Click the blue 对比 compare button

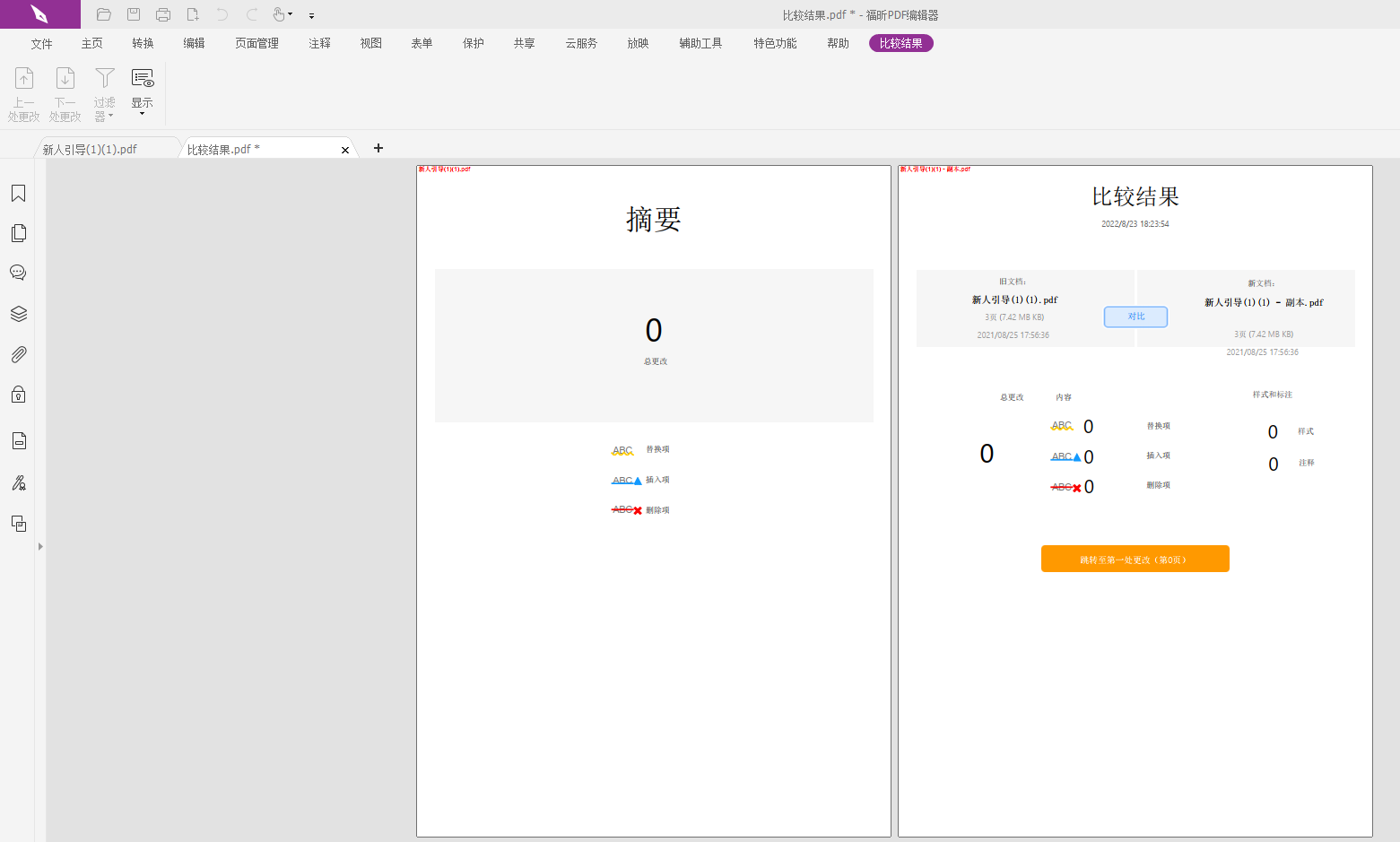(1135, 317)
